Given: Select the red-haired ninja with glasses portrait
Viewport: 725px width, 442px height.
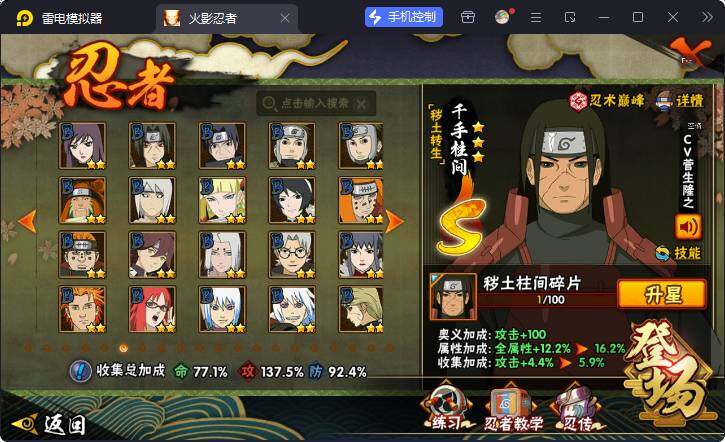Looking at the screenshot, I should click(153, 309).
